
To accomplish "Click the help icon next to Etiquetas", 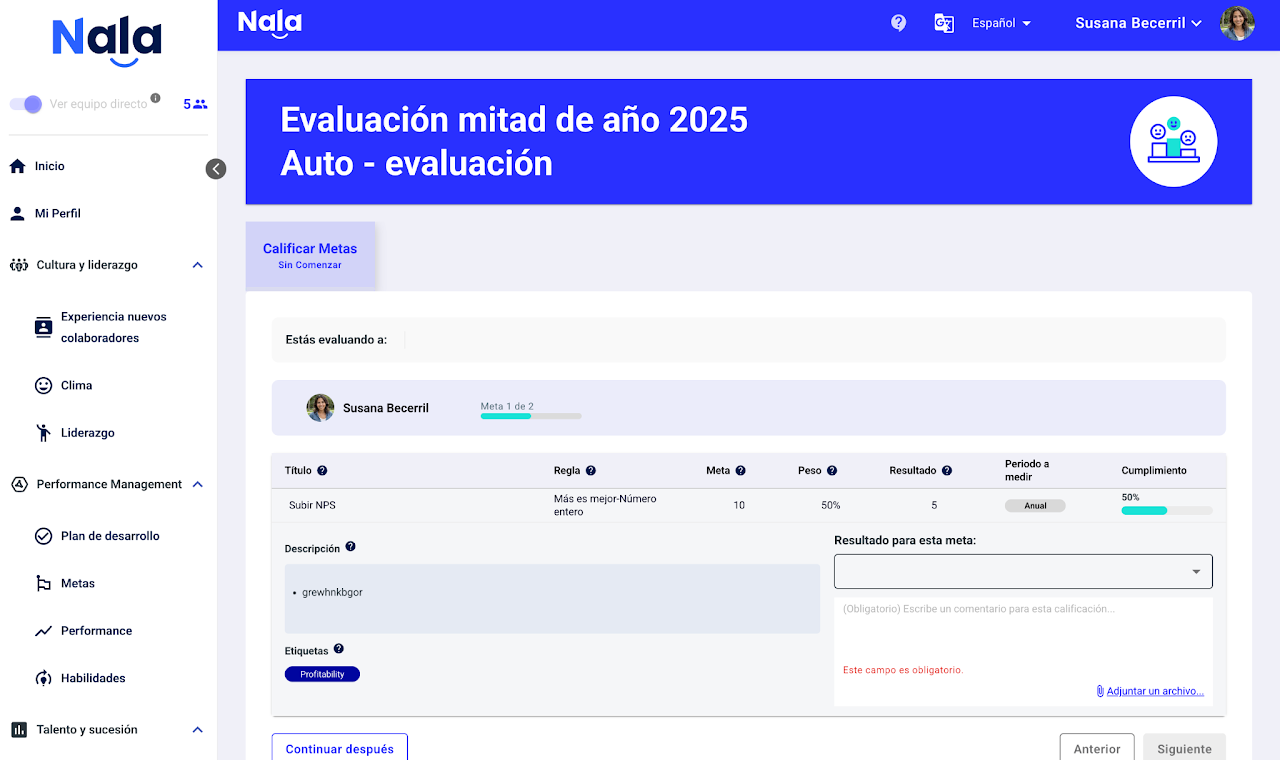I will pyautogui.click(x=338, y=649).
